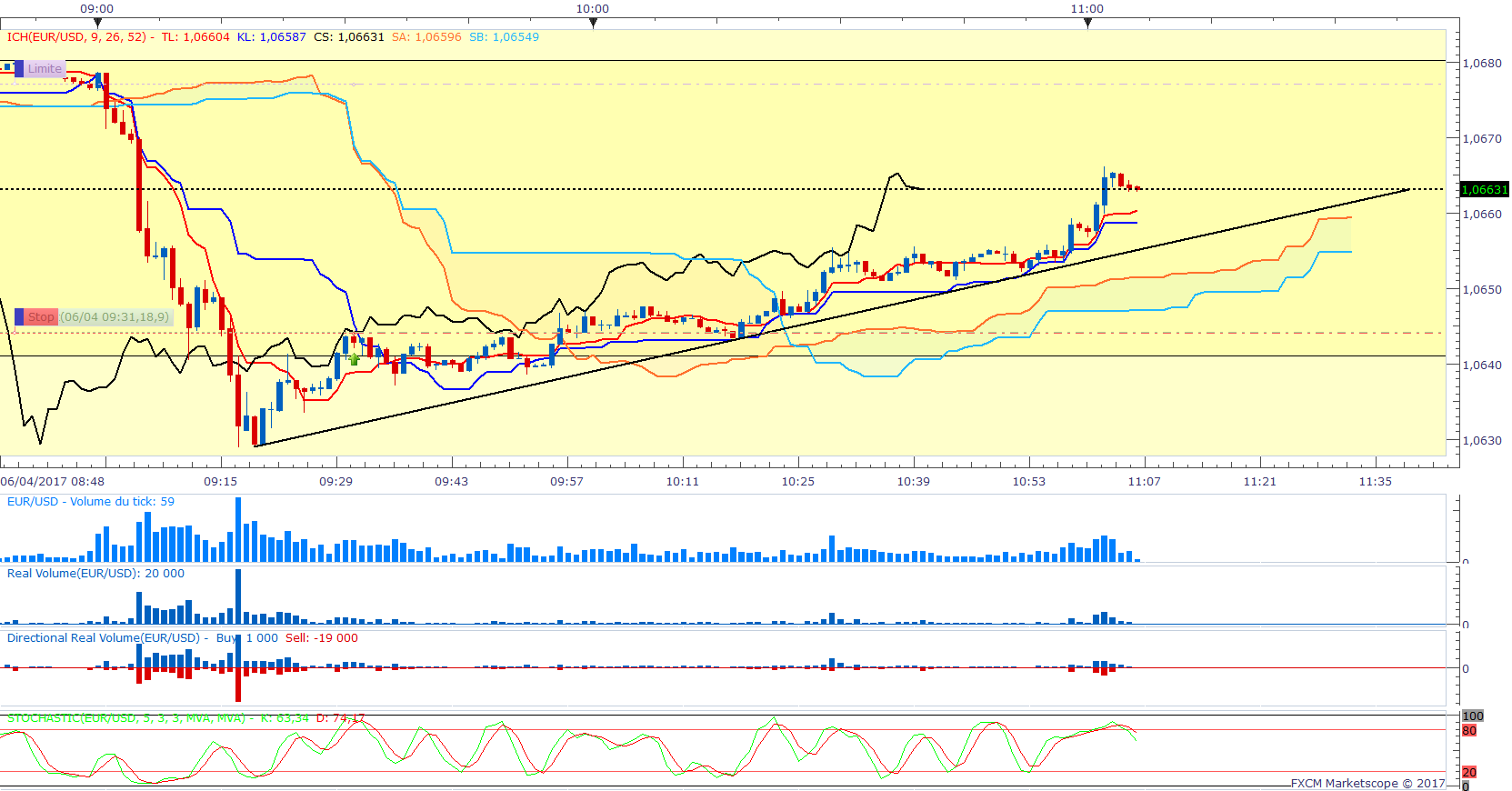The image size is (1512, 791).
Task: Click the 1,0680 price axis label
Action: click(1482, 64)
